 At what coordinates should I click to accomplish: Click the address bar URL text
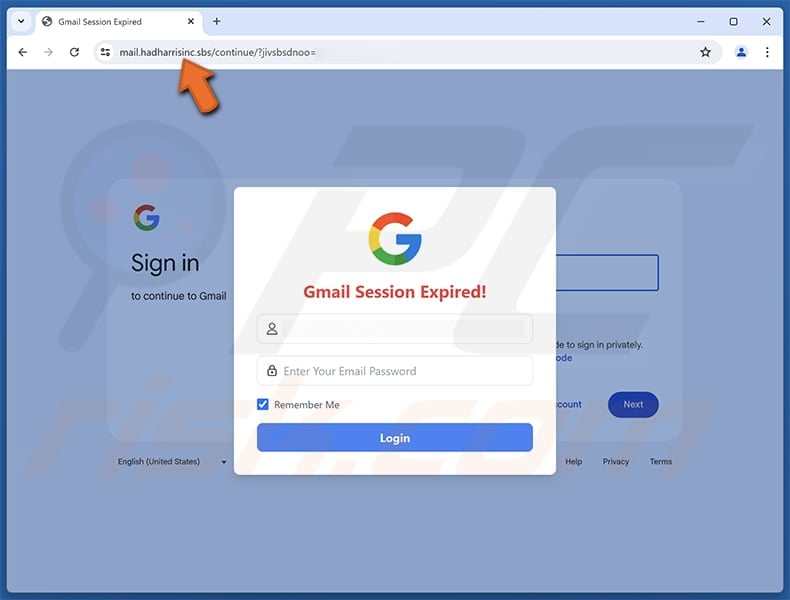(x=217, y=52)
